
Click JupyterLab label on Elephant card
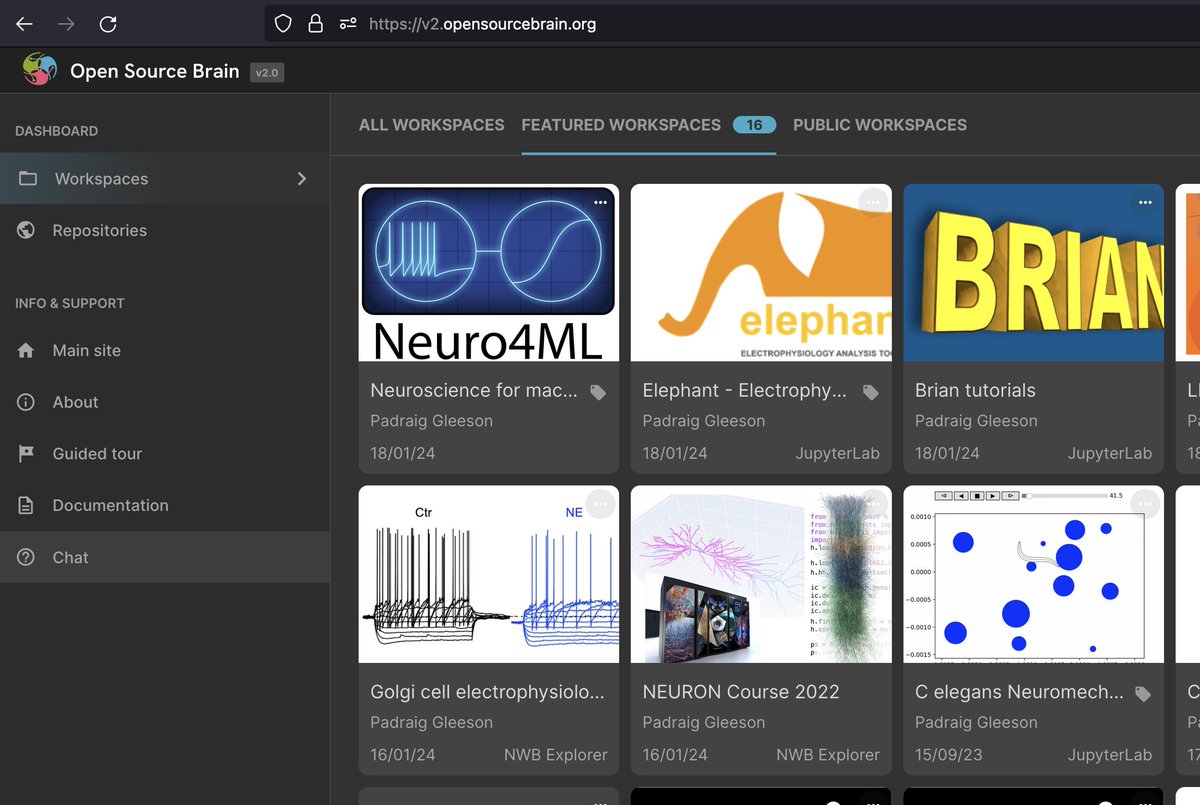coord(838,453)
